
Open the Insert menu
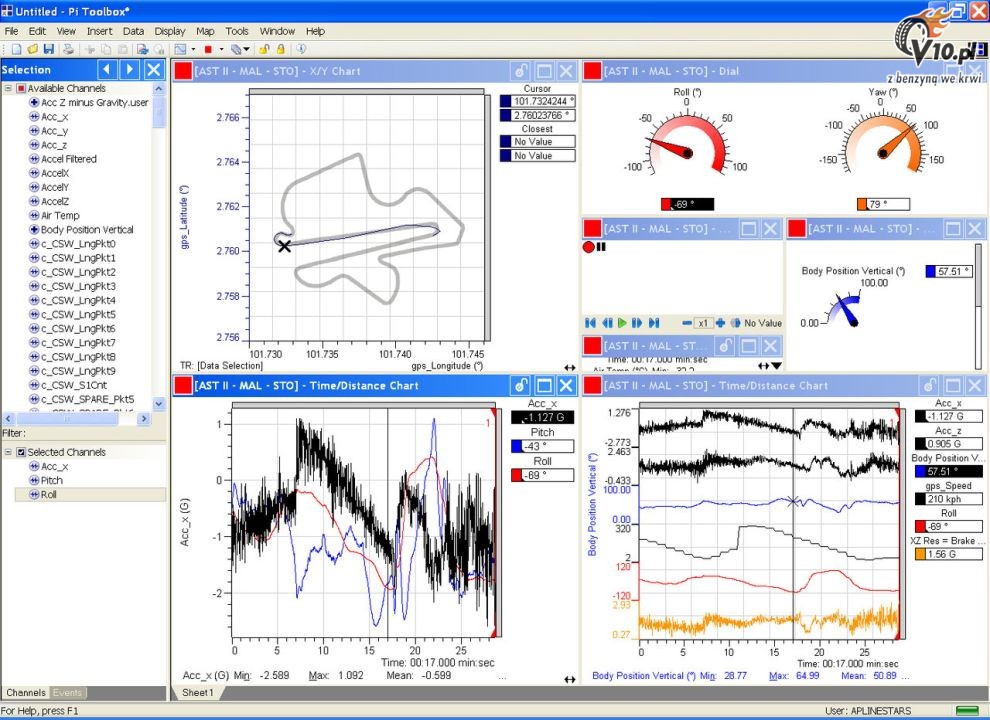click(x=99, y=31)
